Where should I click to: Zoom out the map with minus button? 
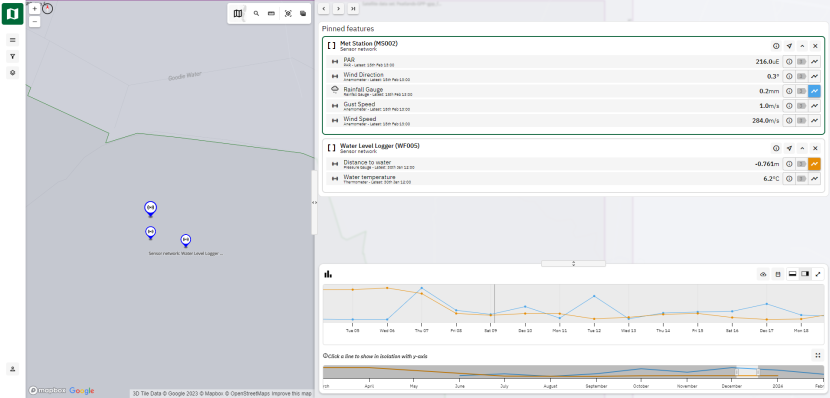click(x=35, y=22)
